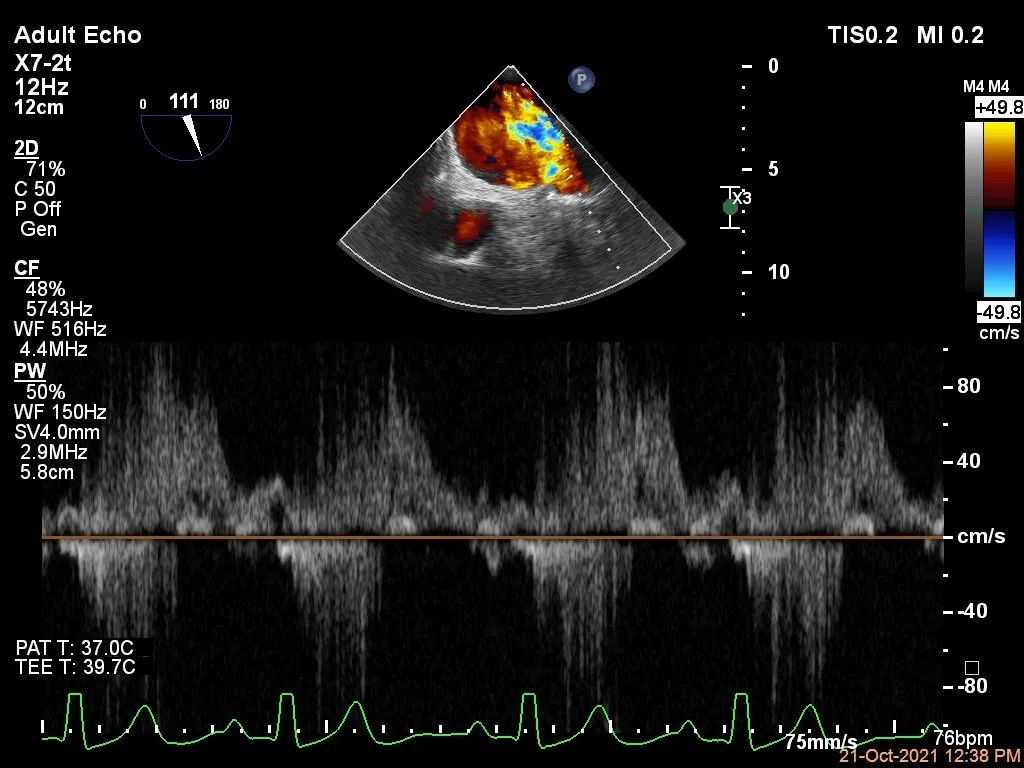The image size is (1024, 768).
Task: Select the CF color flow heading
Action: [x=26, y=268]
